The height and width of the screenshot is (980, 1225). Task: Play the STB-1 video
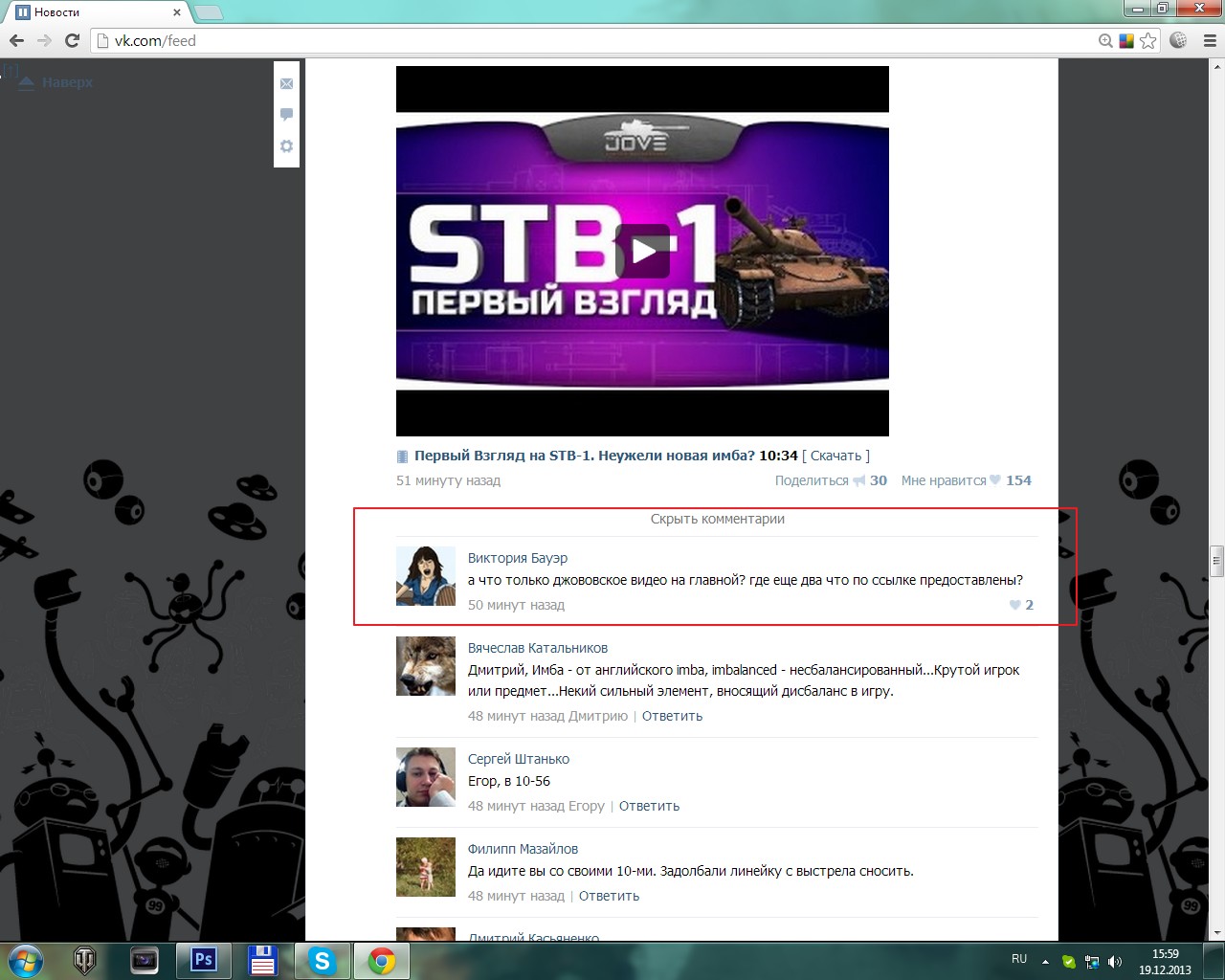click(x=643, y=251)
